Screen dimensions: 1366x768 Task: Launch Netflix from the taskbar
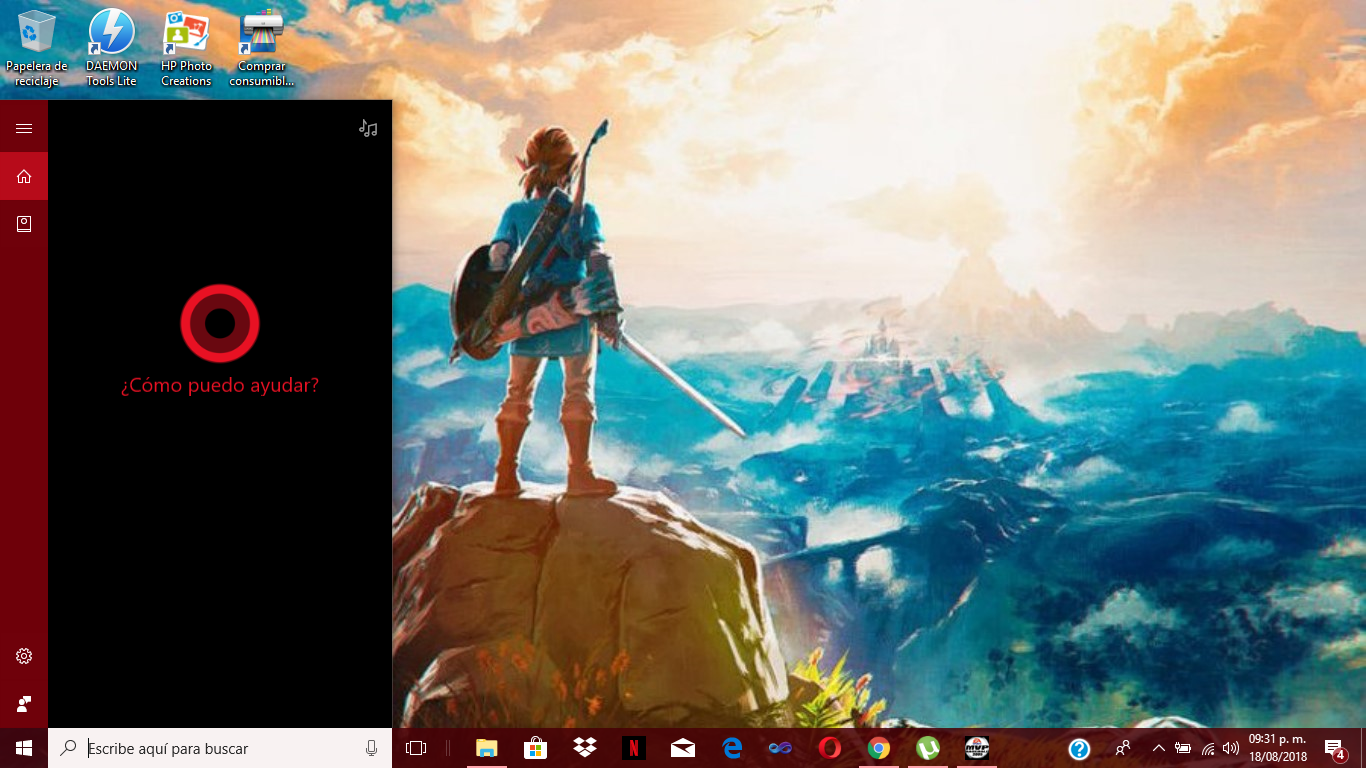coord(633,748)
